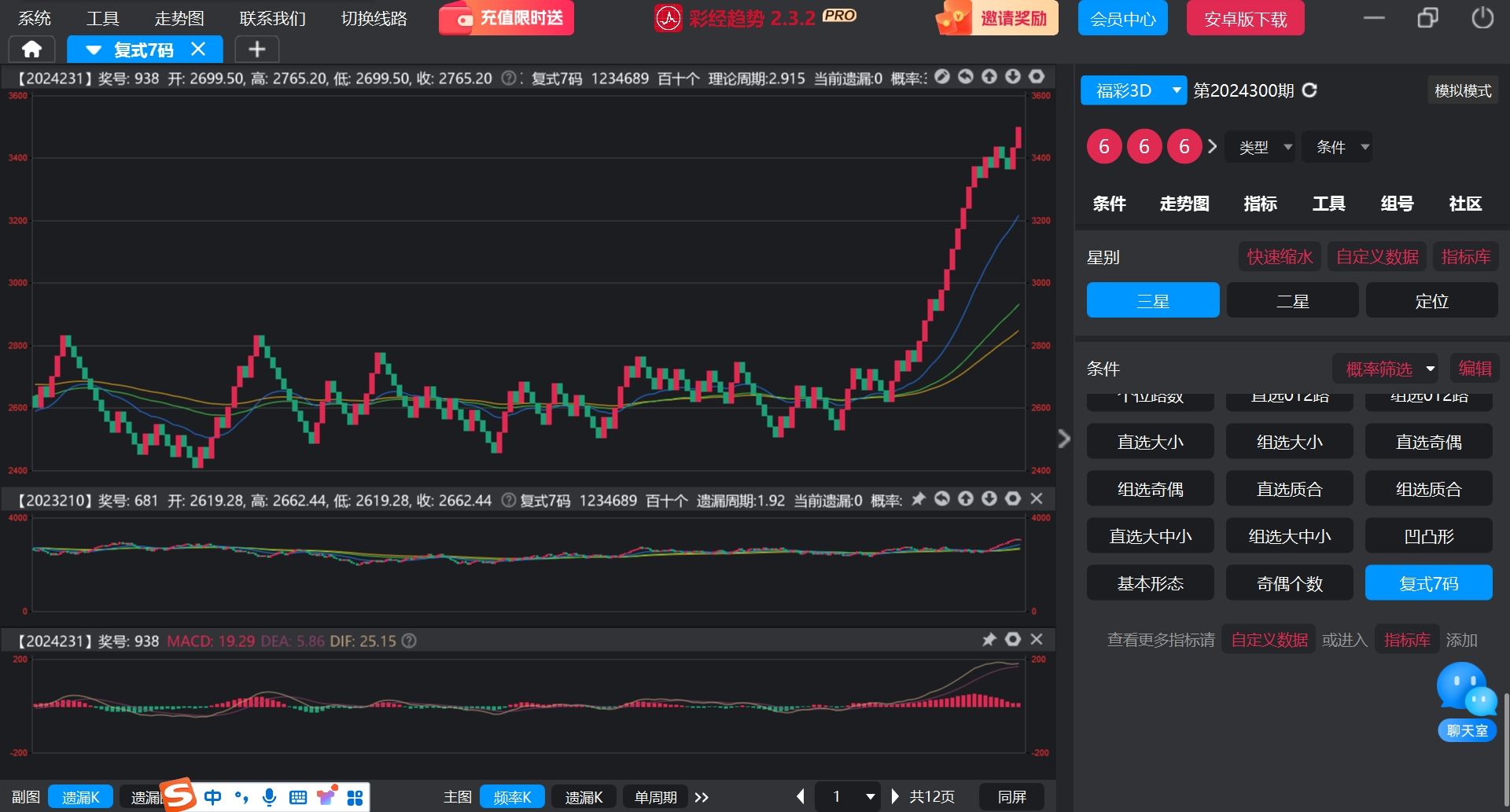
Task: Move main chart up with arrow icon
Action: tap(989, 76)
